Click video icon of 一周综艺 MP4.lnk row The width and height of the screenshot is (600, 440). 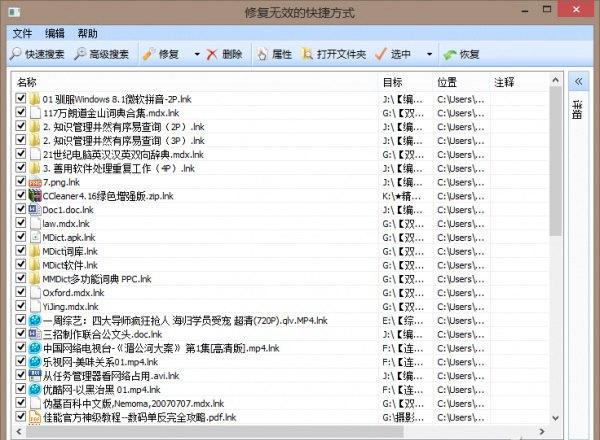pos(35,320)
